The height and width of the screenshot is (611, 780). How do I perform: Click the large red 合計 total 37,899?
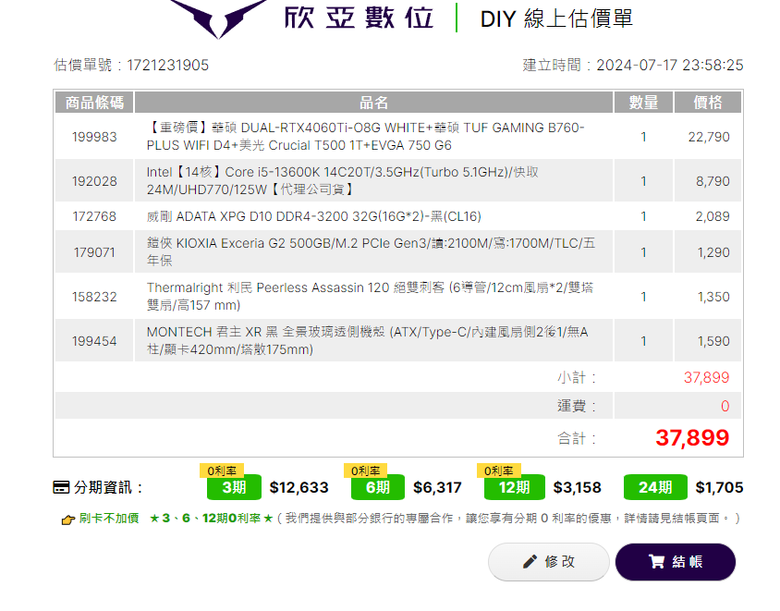[x=692, y=438]
